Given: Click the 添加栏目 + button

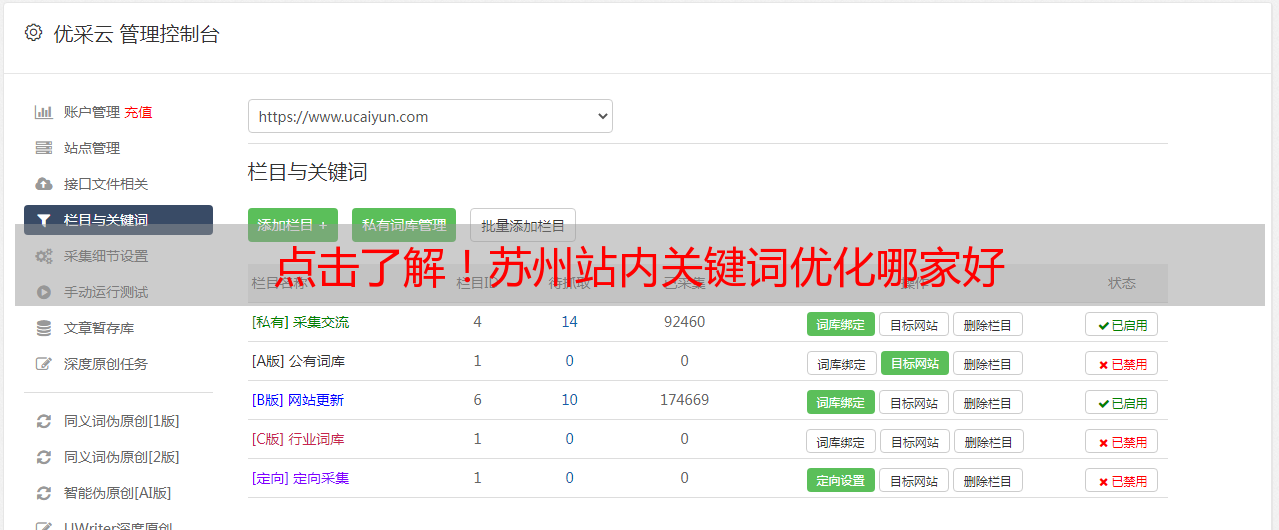Looking at the screenshot, I should (x=293, y=225).
